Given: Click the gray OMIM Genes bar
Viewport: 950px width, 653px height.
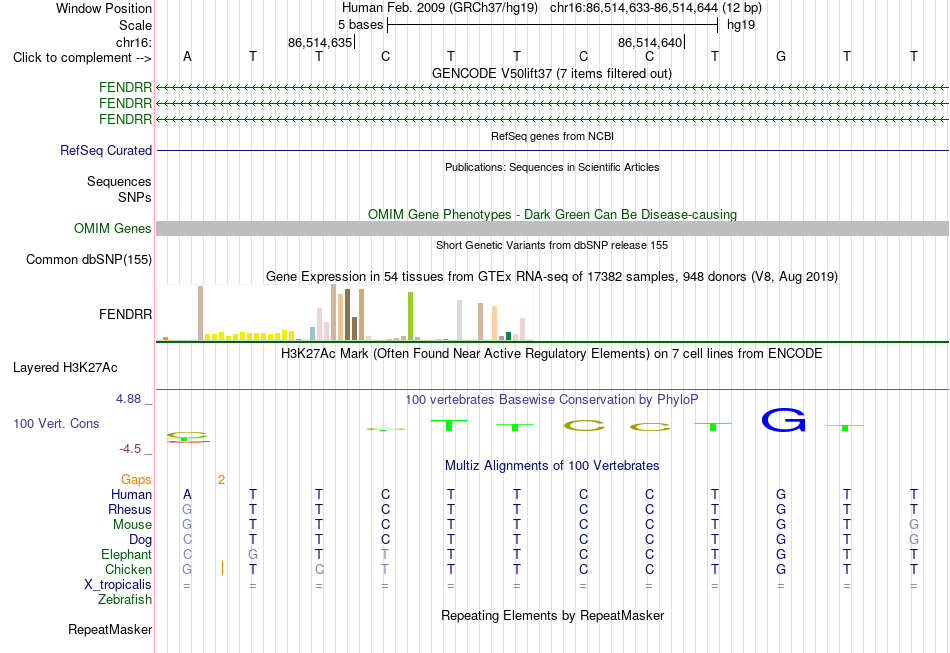Looking at the screenshot, I should (552, 228).
